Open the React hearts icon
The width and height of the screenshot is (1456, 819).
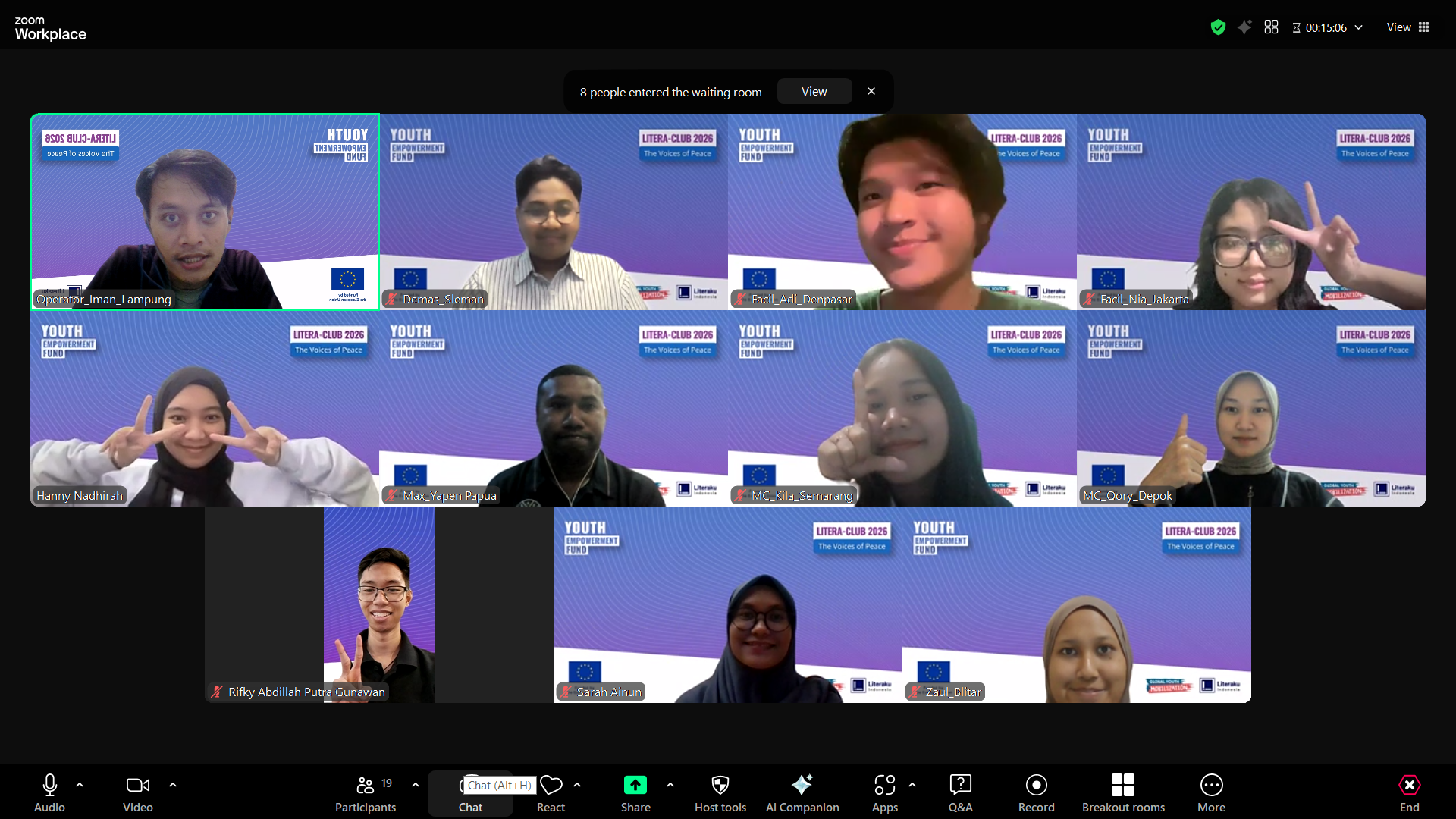(551, 785)
